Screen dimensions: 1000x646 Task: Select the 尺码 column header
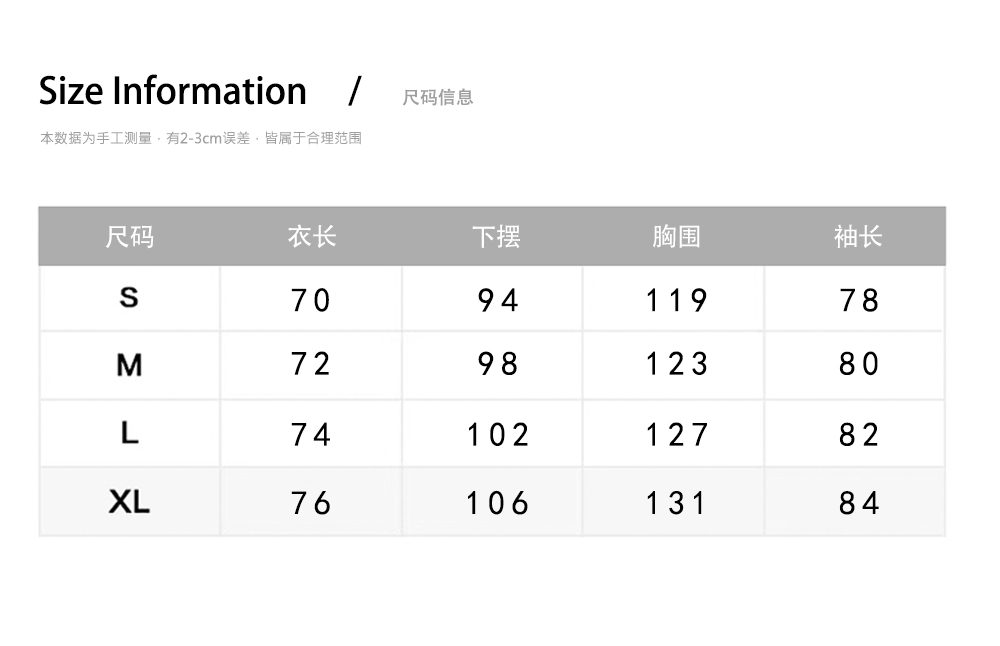tap(129, 237)
